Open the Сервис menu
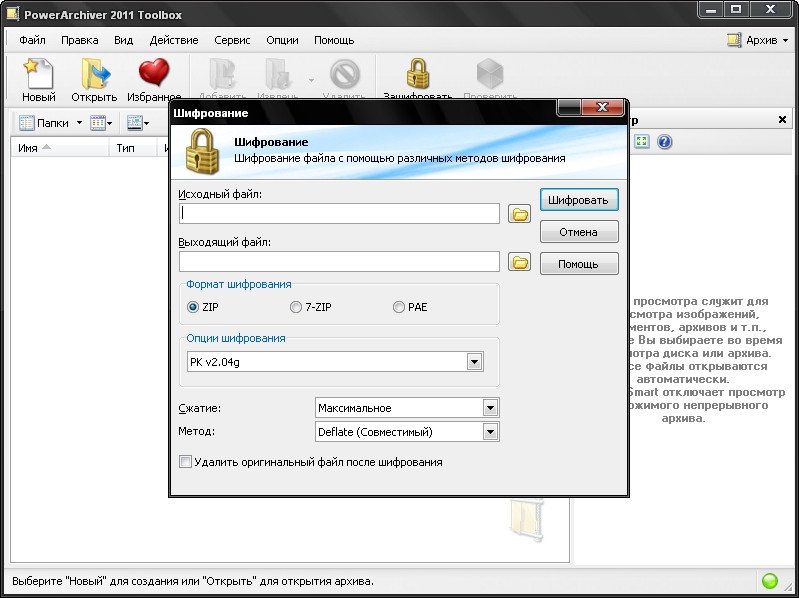 pyautogui.click(x=232, y=40)
